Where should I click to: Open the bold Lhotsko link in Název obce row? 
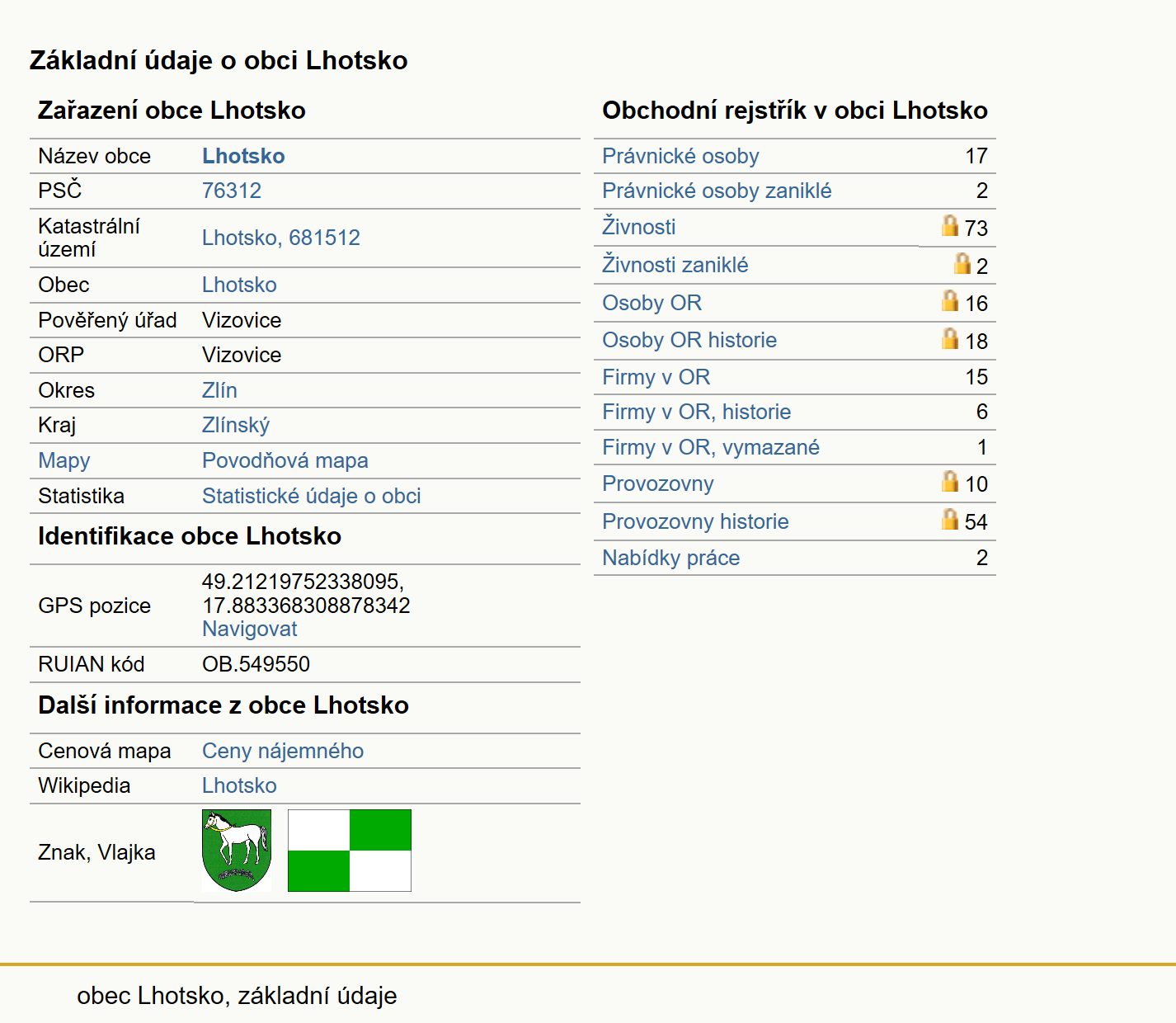243,156
